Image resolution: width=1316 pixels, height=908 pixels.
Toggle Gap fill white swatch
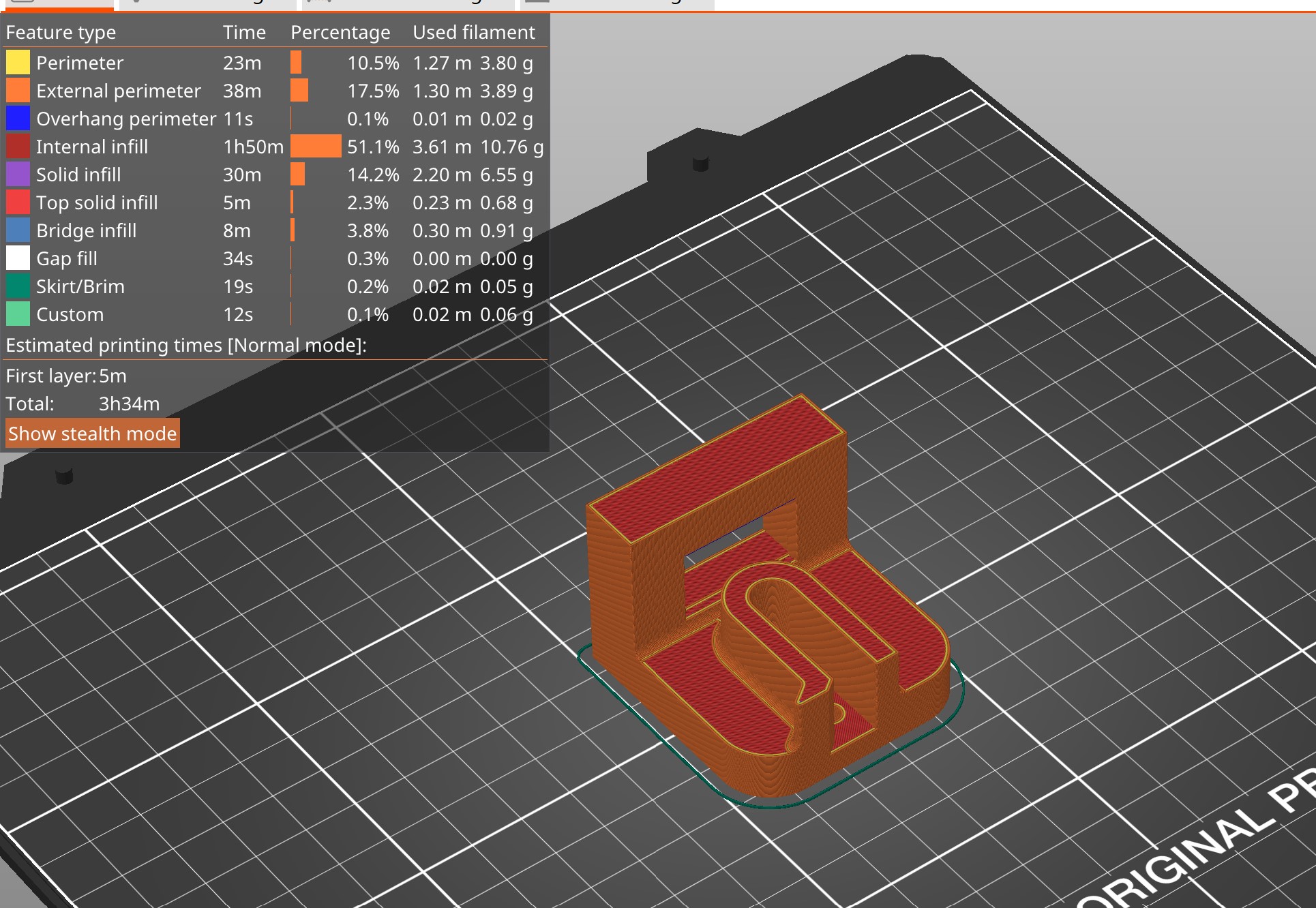click(x=18, y=258)
